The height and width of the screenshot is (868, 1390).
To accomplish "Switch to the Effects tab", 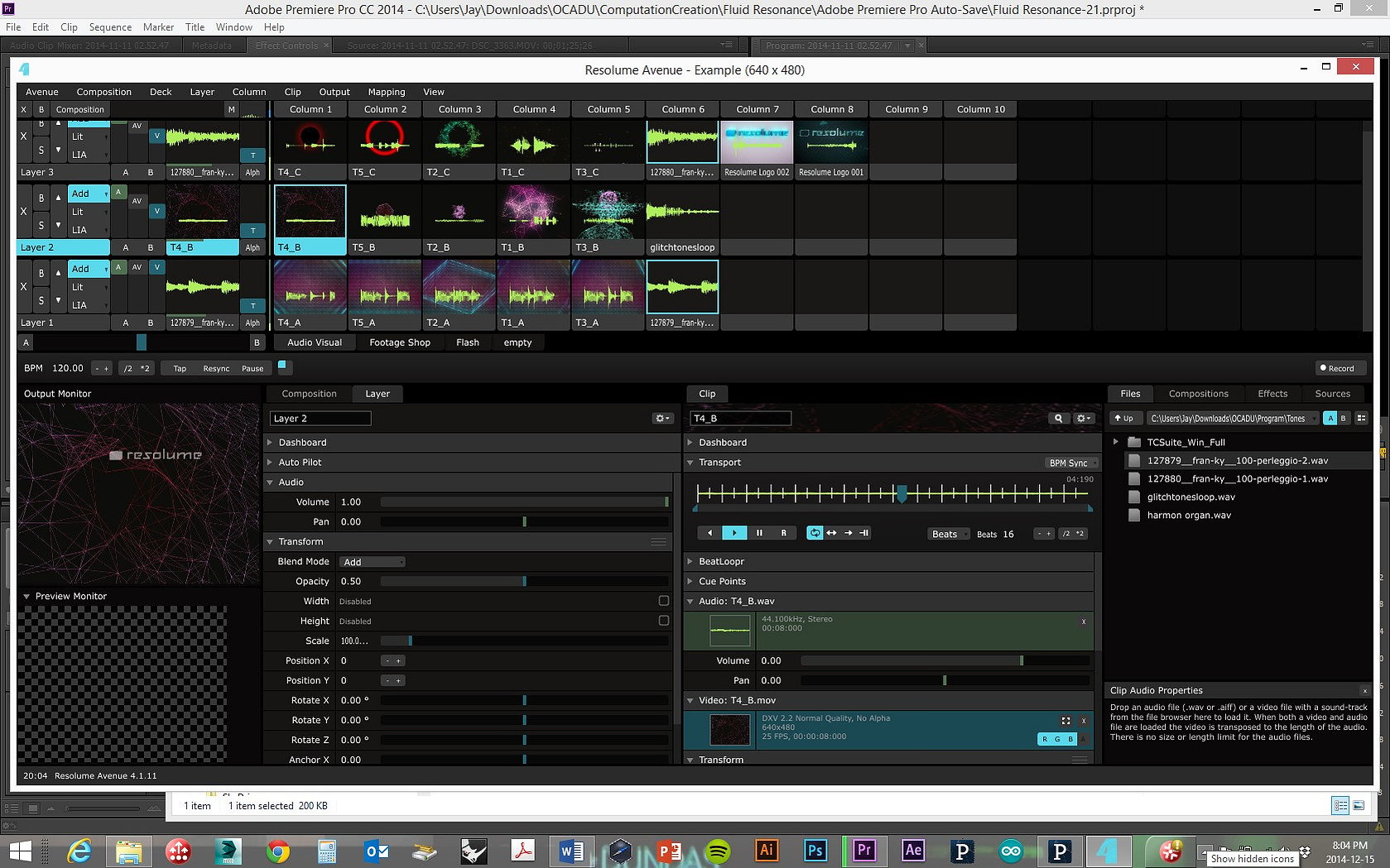I will coord(1272,394).
